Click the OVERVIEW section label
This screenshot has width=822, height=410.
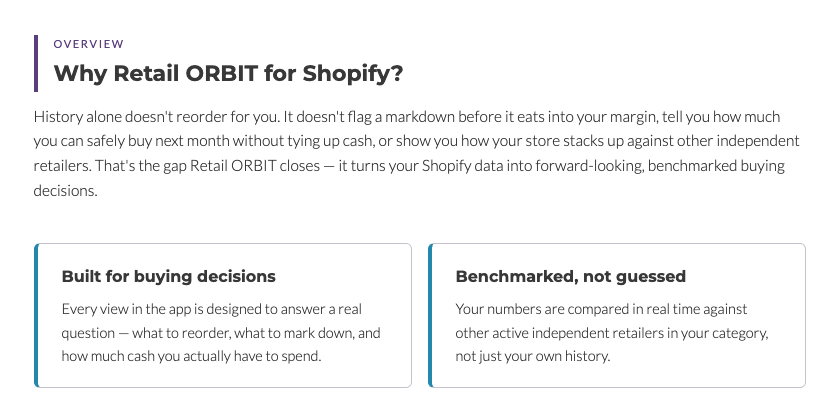point(89,44)
